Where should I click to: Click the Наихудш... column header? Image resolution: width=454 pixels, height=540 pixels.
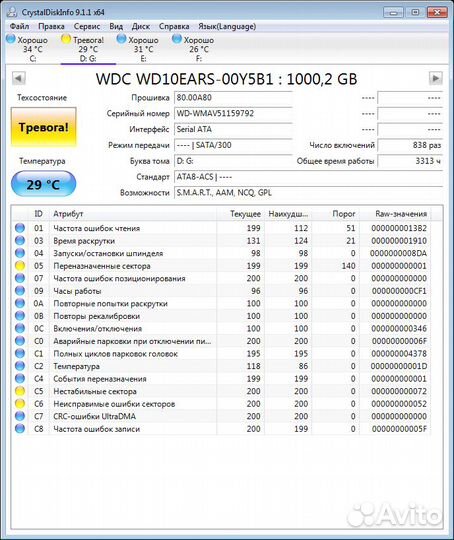click(288, 214)
